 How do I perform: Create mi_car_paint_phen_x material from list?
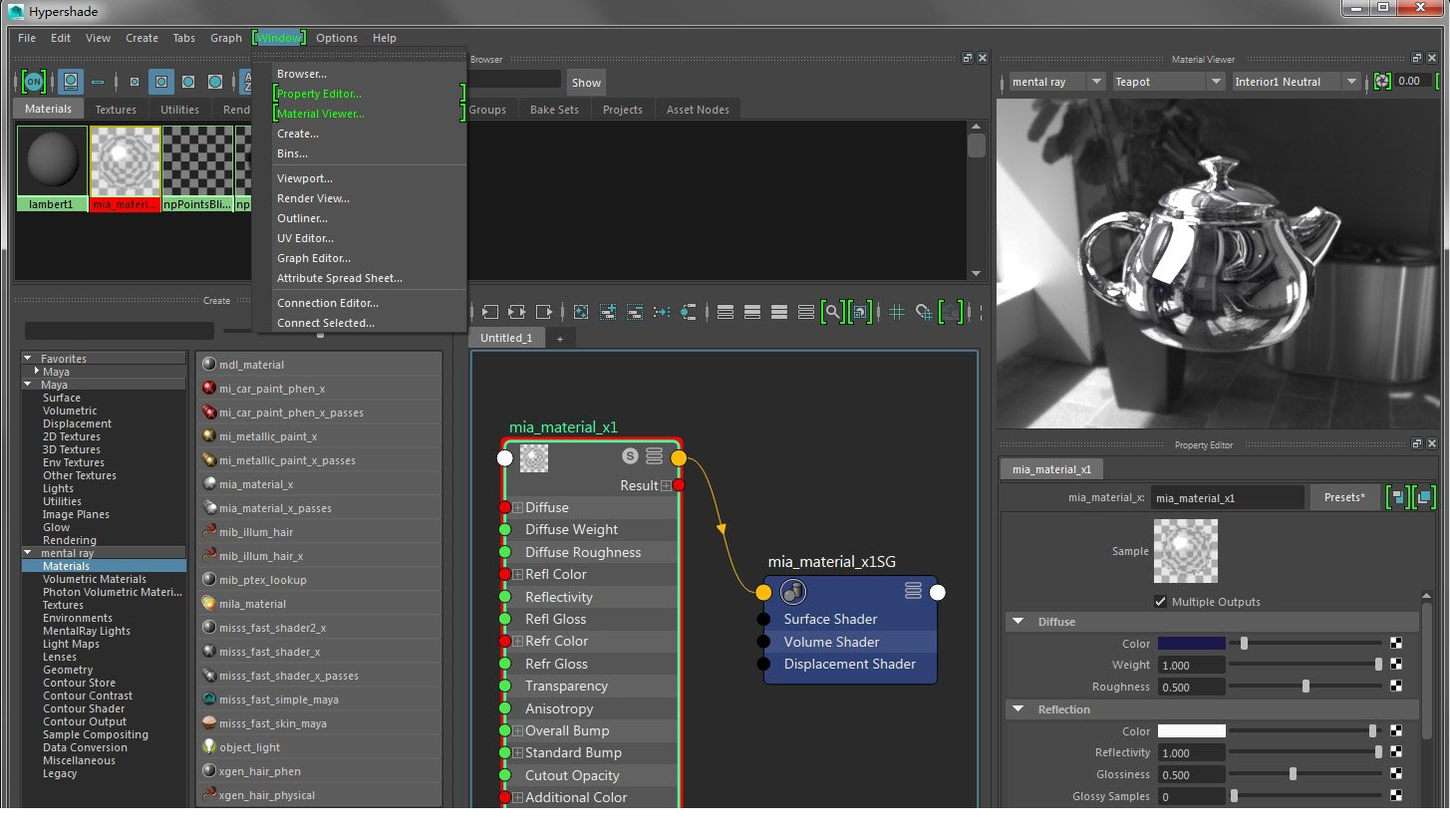click(319, 389)
